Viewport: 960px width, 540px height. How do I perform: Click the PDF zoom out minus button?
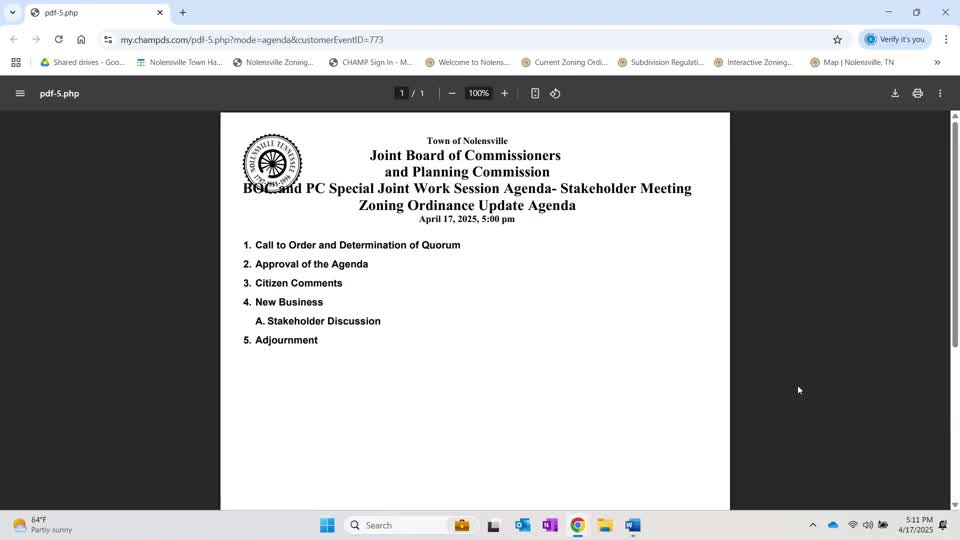pos(452,94)
